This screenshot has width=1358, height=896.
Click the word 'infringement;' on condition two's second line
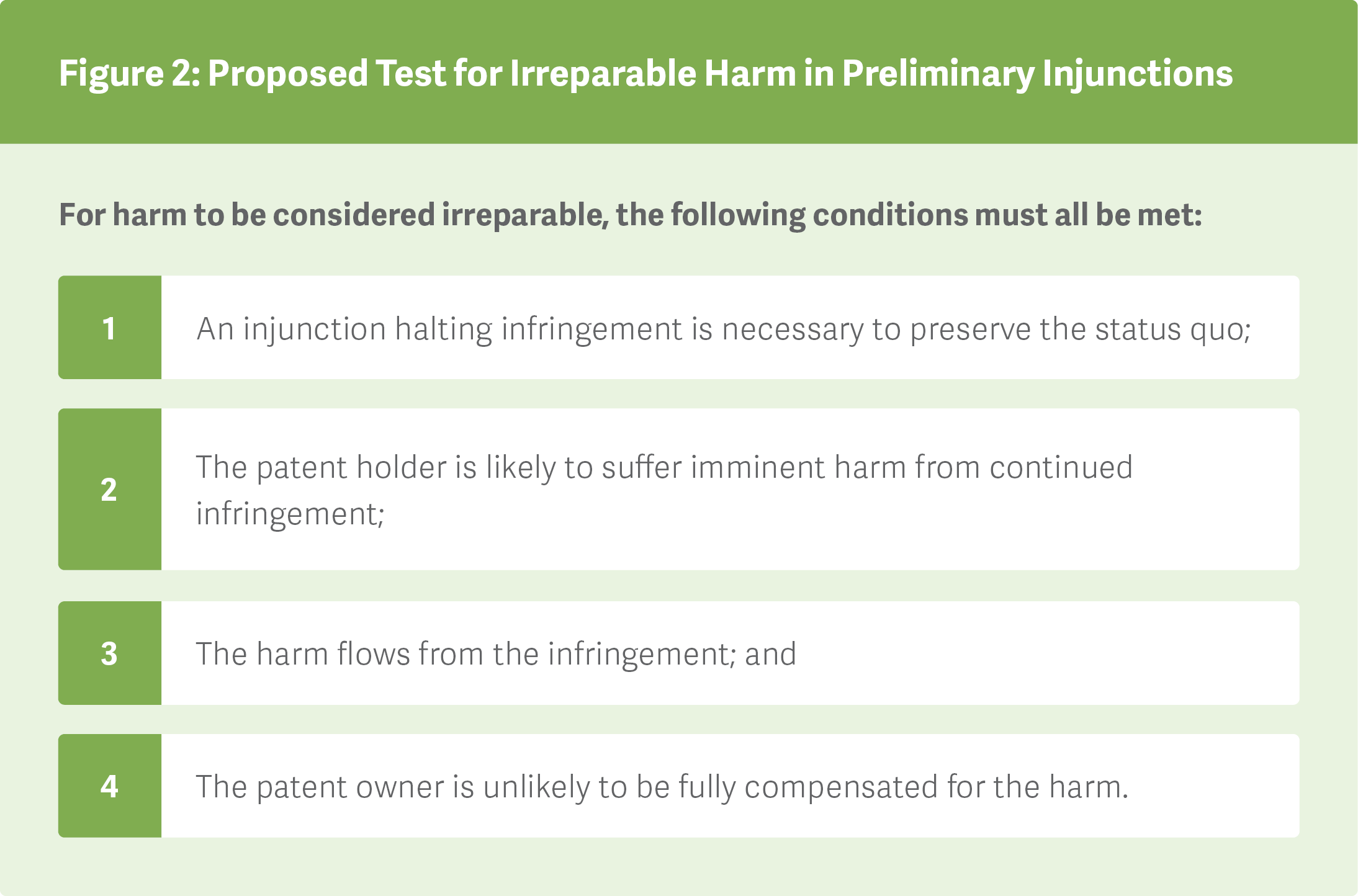(290, 514)
